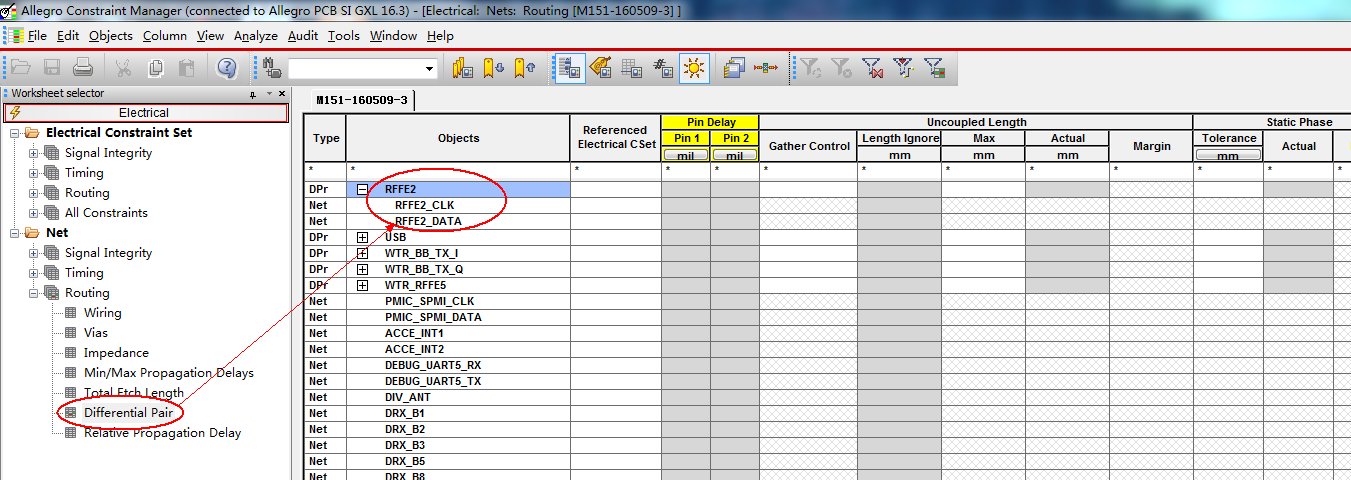Click the mil unit button under Pin 2

[735, 155]
